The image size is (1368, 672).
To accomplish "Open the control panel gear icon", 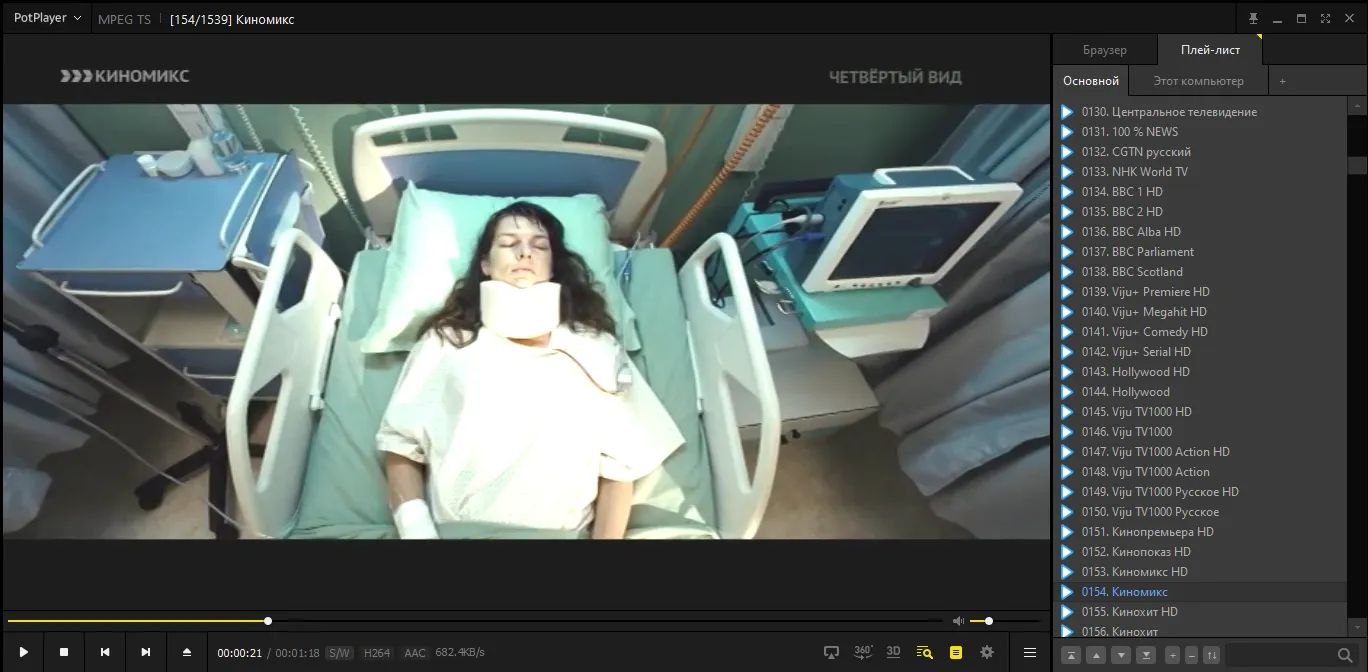I will 987,652.
